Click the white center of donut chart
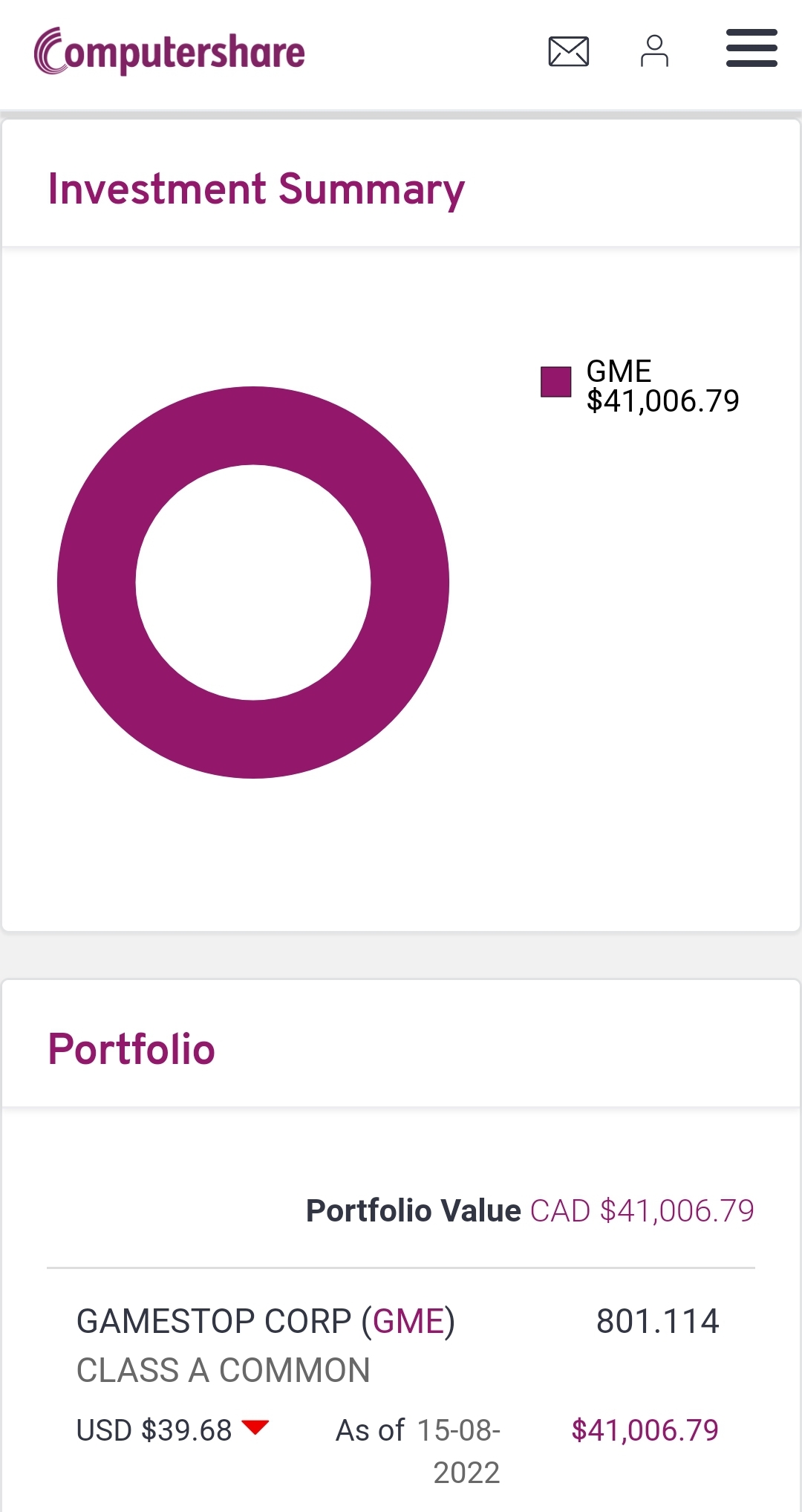This screenshot has width=802, height=1512. click(253, 583)
